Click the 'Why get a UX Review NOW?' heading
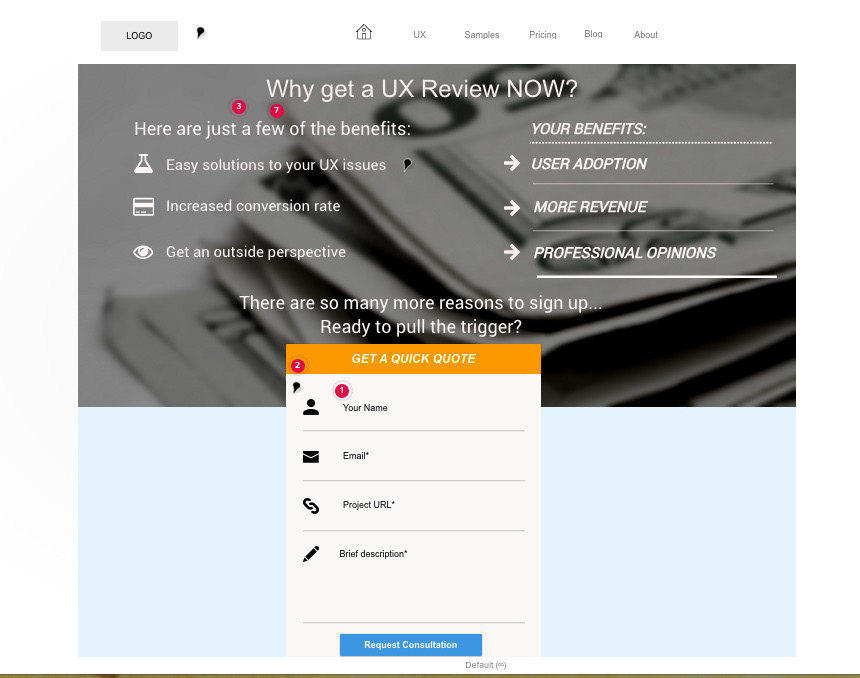Viewport: 860px width, 678px height. (x=422, y=89)
